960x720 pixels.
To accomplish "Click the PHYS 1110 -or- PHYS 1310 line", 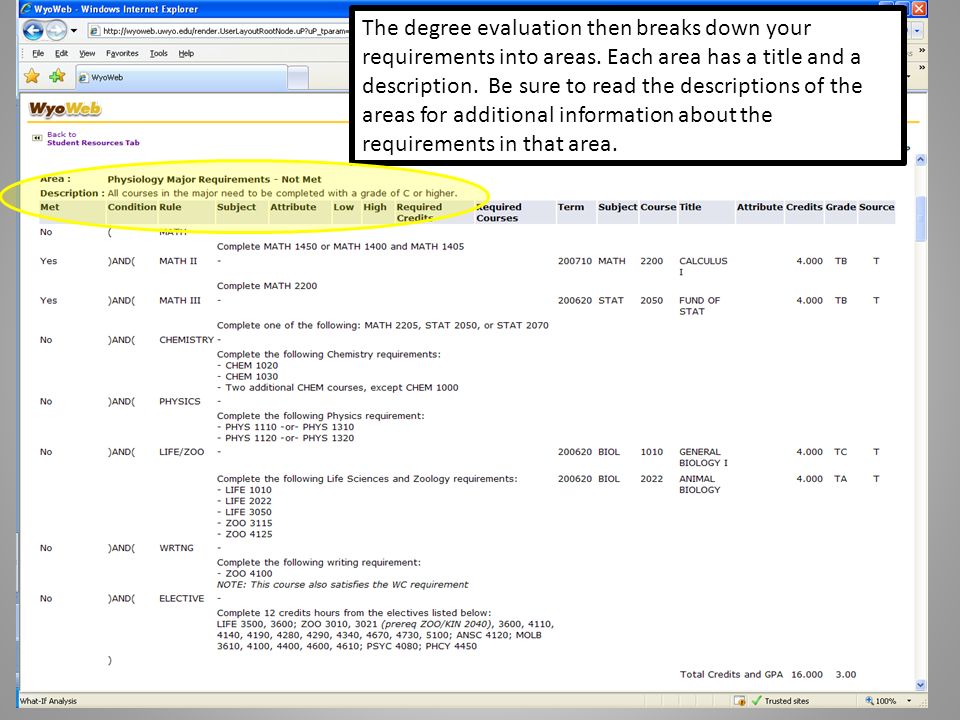I will point(285,427).
